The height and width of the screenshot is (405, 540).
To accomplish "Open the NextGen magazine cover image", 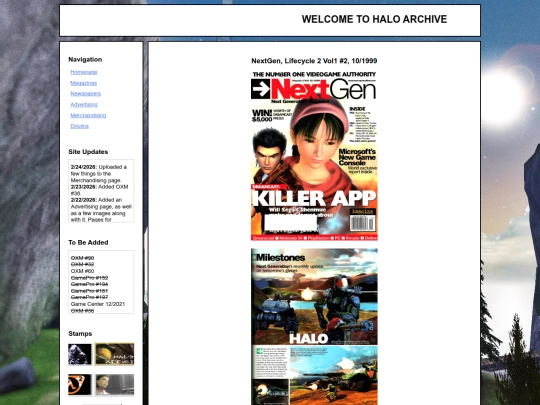I will 314,155.
